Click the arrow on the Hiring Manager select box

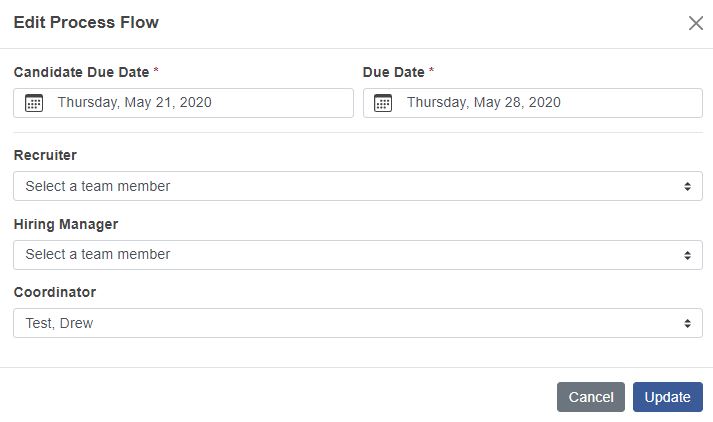pos(687,255)
